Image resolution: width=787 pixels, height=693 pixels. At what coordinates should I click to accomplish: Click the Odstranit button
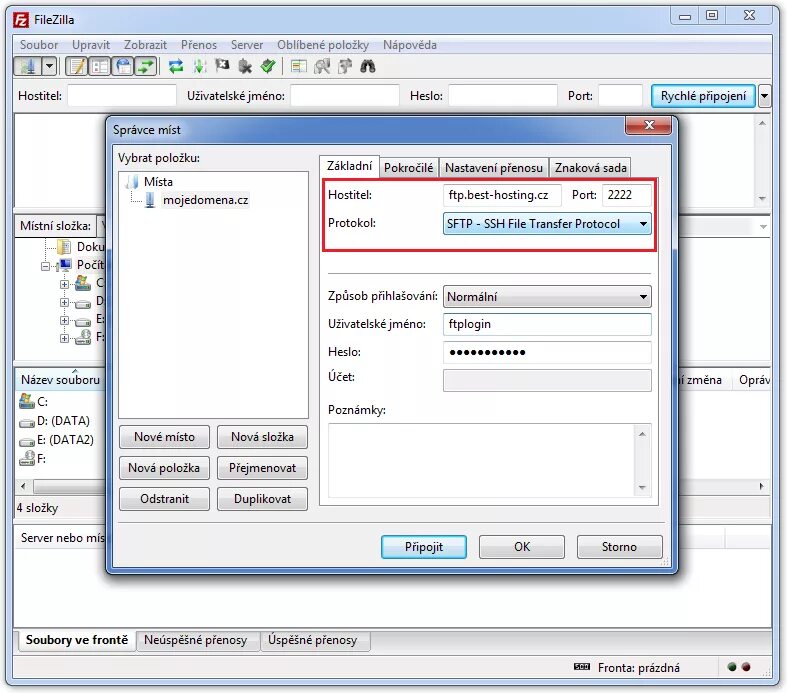[164, 499]
